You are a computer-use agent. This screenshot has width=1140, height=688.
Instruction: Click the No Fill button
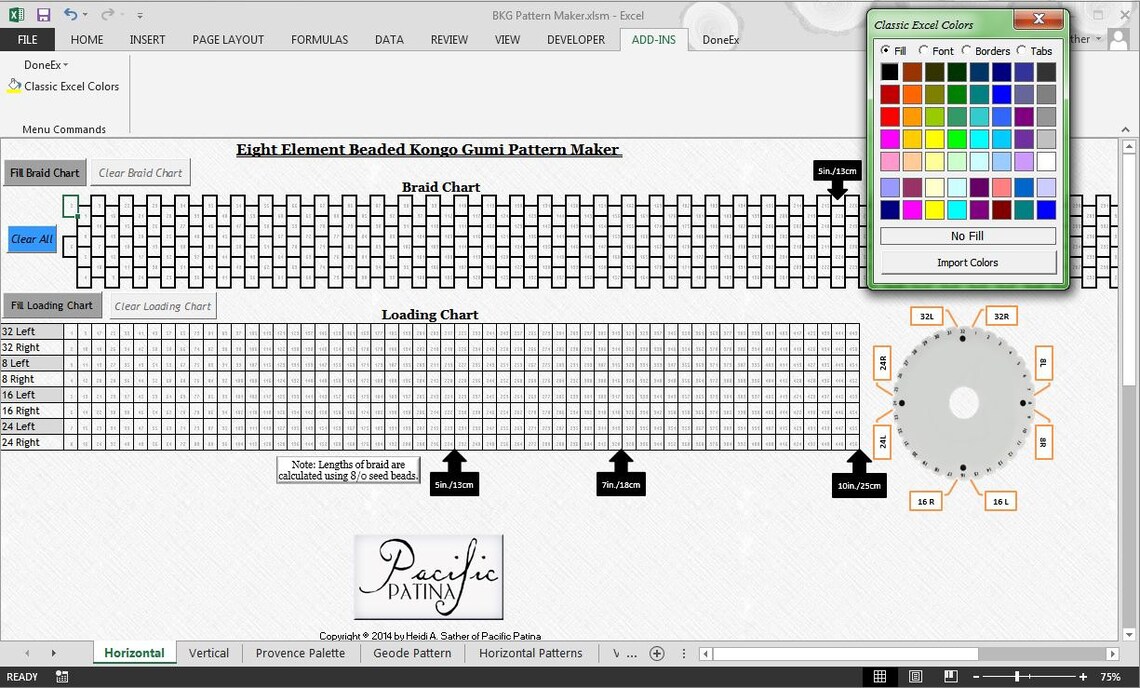click(x=966, y=235)
